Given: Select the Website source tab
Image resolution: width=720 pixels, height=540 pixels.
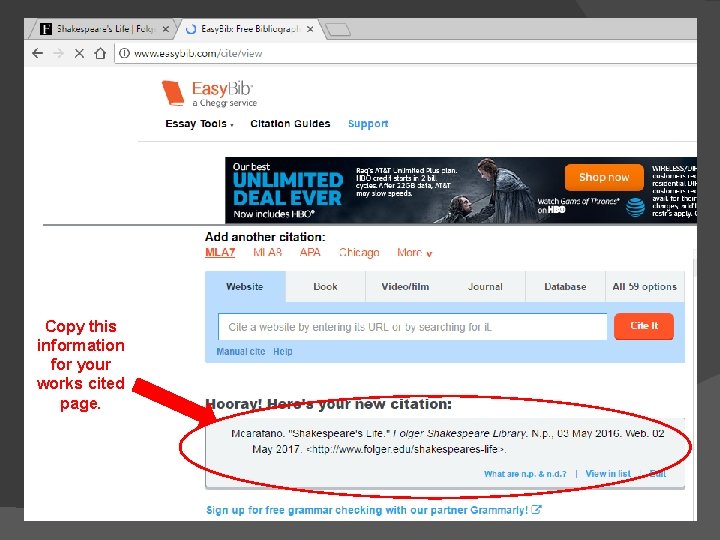Looking at the screenshot, I should [245, 287].
